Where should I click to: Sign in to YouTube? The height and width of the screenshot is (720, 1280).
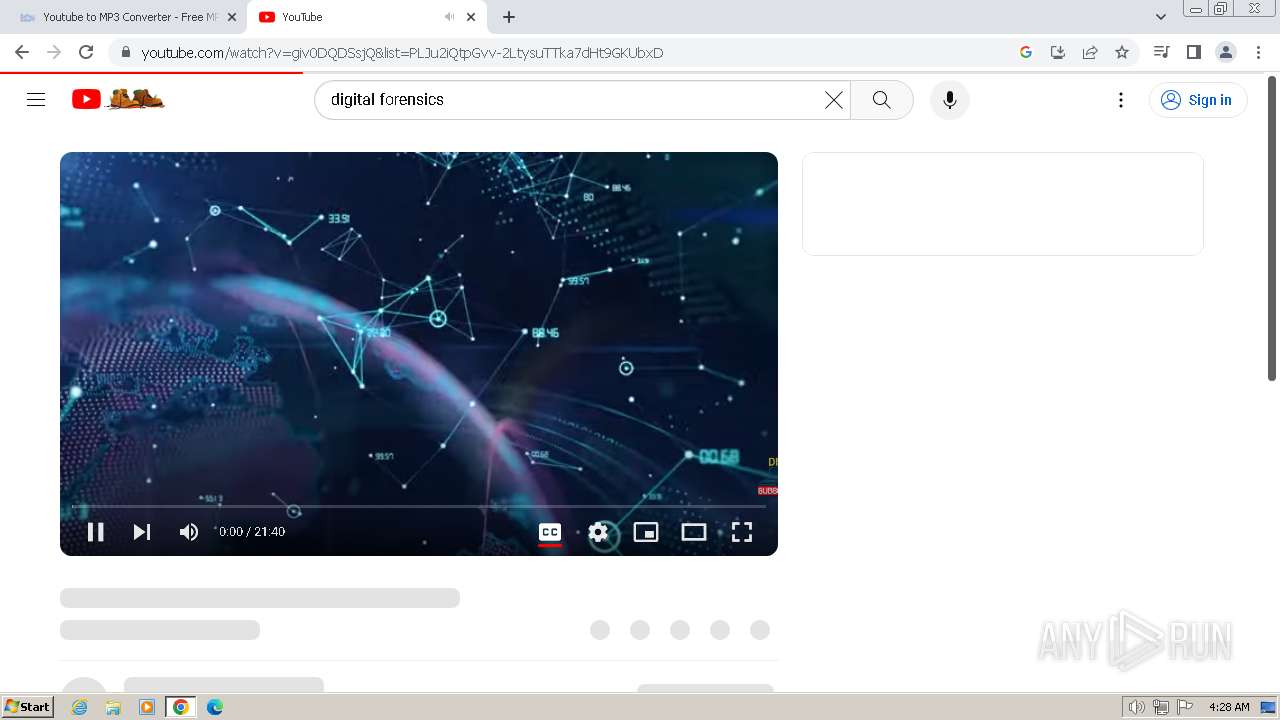[x=1198, y=100]
